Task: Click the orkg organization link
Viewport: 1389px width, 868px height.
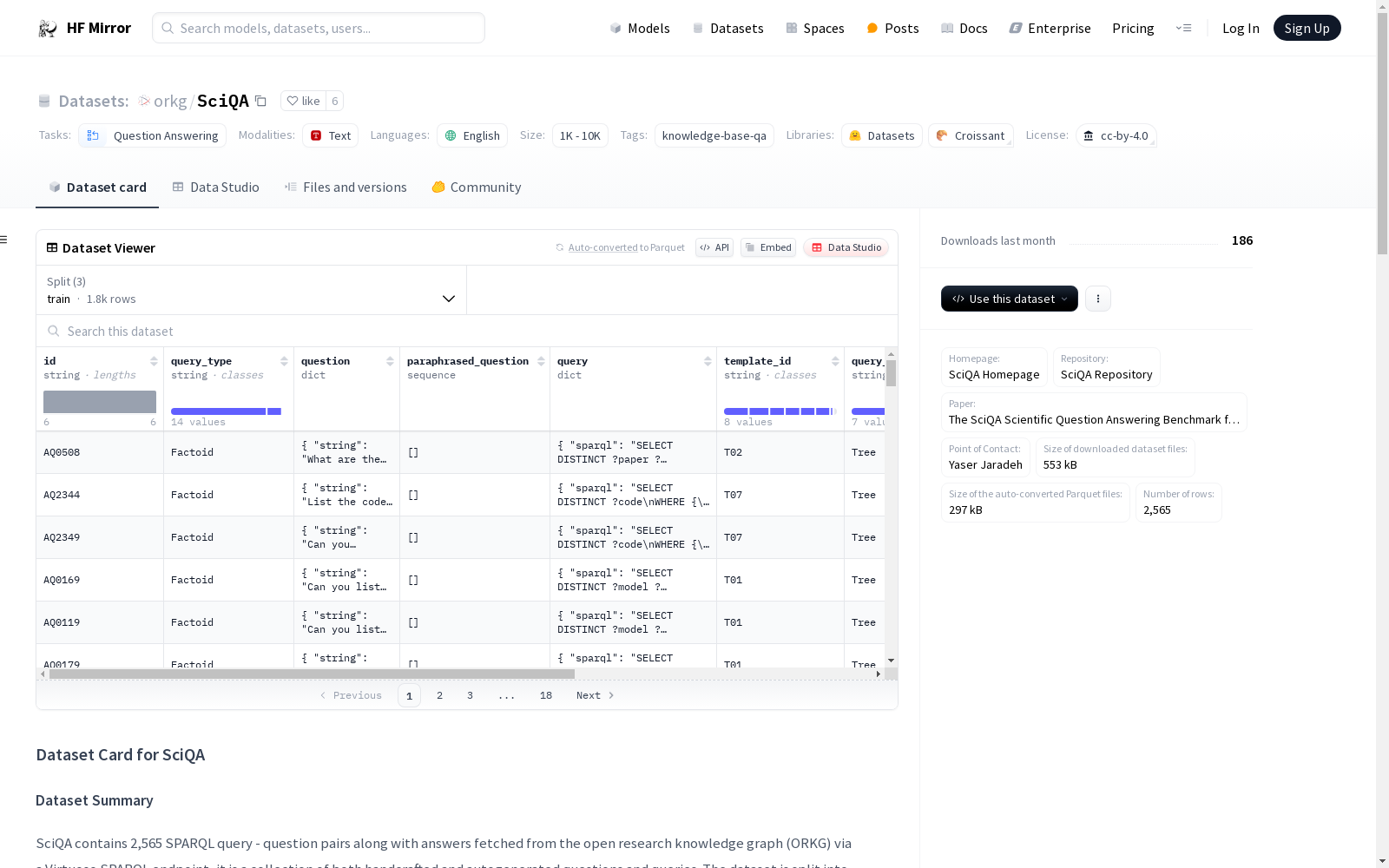Action: point(170,101)
